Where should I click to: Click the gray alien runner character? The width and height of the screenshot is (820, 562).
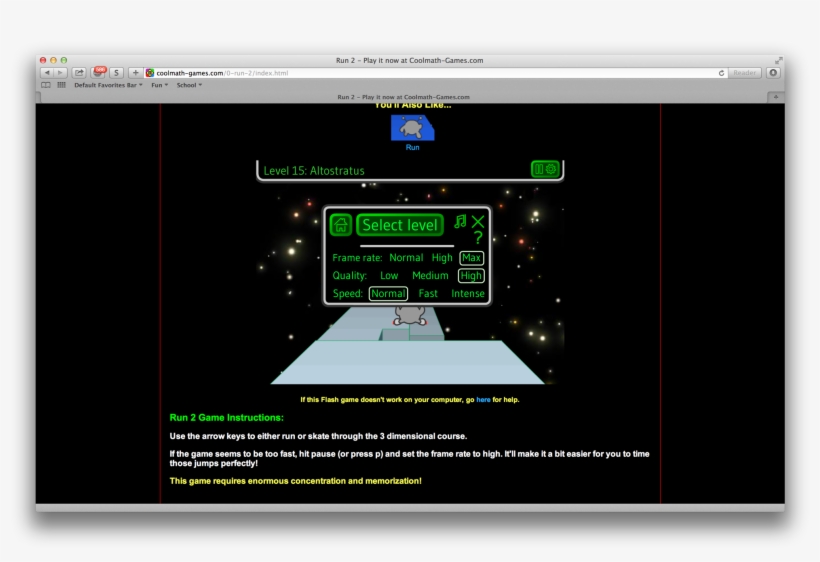click(410, 315)
